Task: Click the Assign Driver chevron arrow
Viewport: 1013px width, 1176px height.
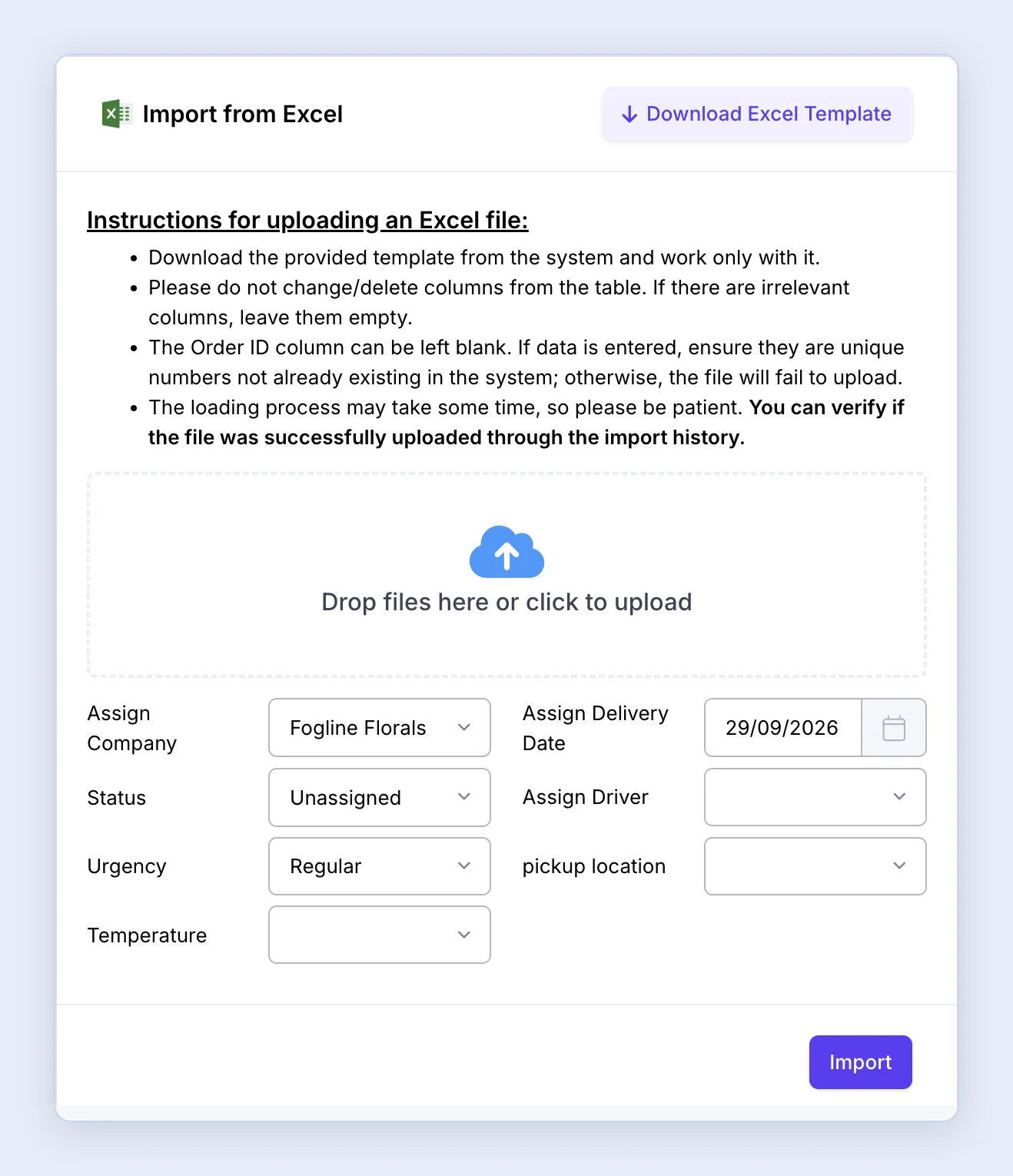Action: (x=900, y=796)
